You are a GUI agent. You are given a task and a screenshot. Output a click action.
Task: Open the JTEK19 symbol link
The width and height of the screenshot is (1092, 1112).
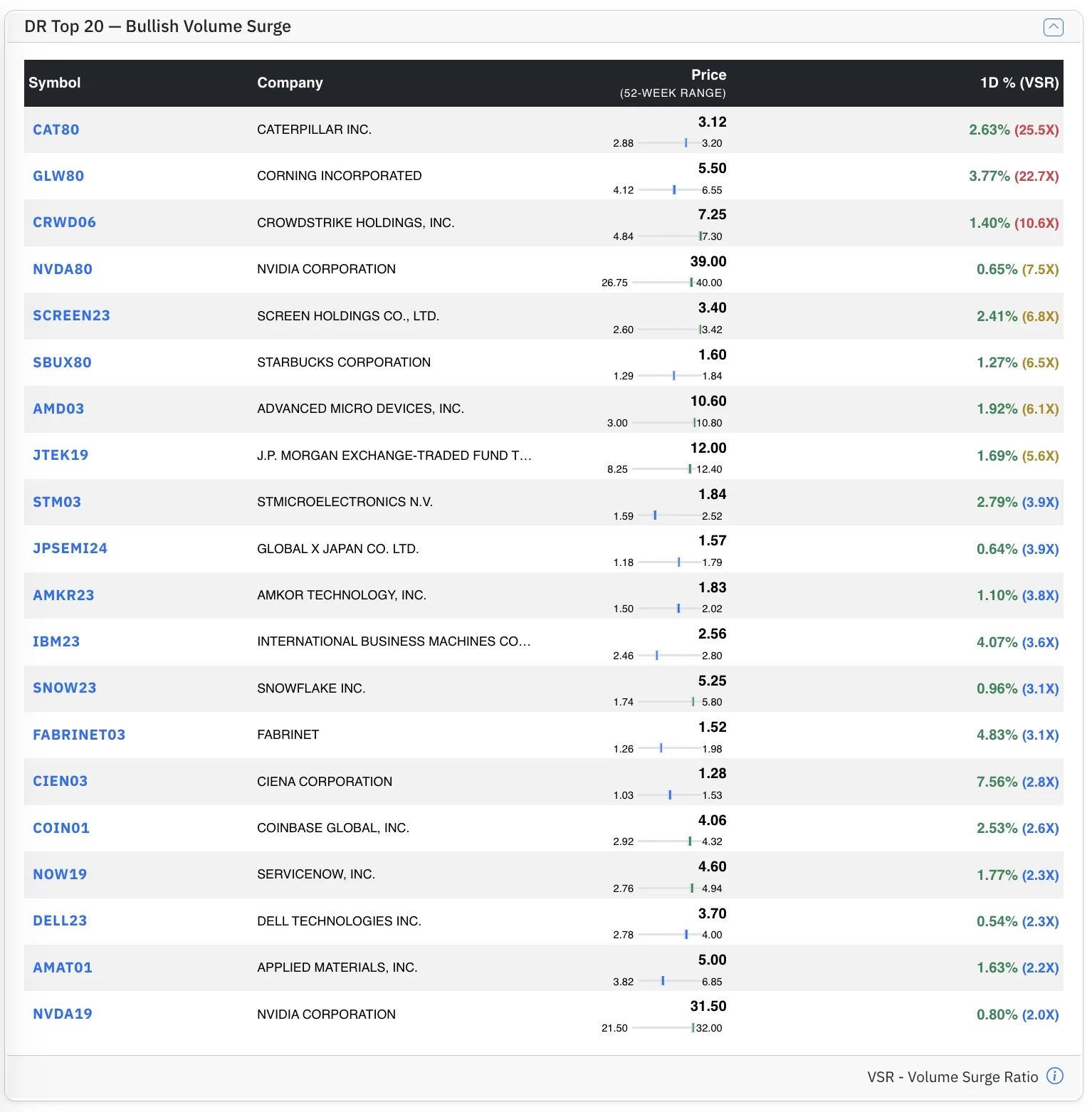tap(61, 455)
